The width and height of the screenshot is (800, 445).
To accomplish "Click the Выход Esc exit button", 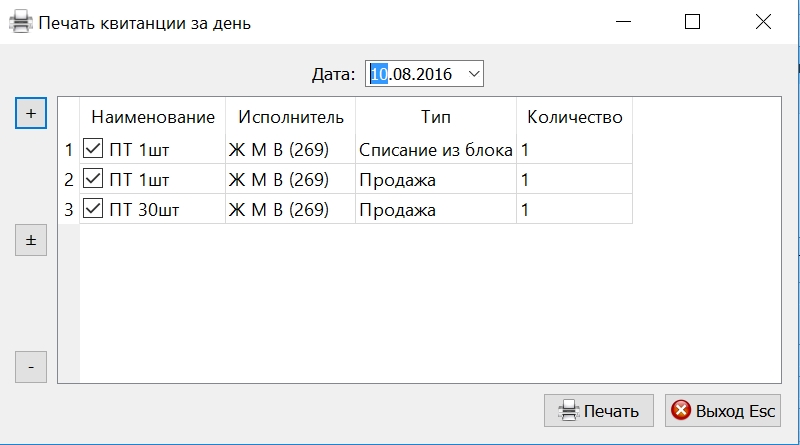I will (722, 410).
